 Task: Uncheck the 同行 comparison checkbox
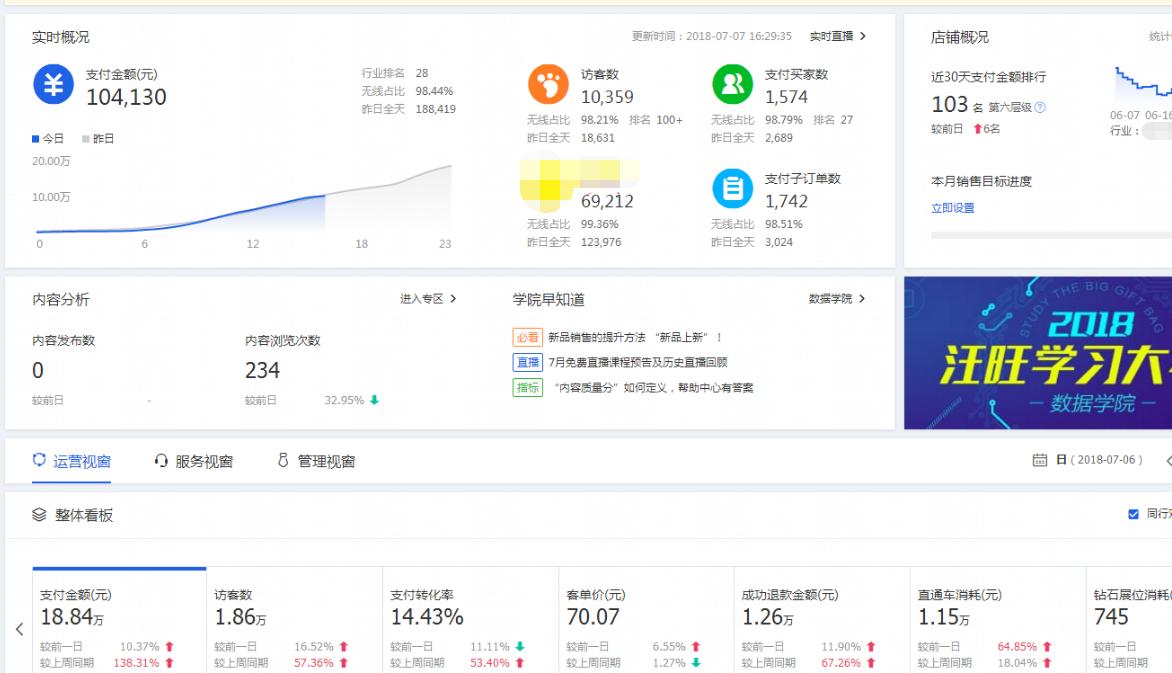click(x=1132, y=513)
